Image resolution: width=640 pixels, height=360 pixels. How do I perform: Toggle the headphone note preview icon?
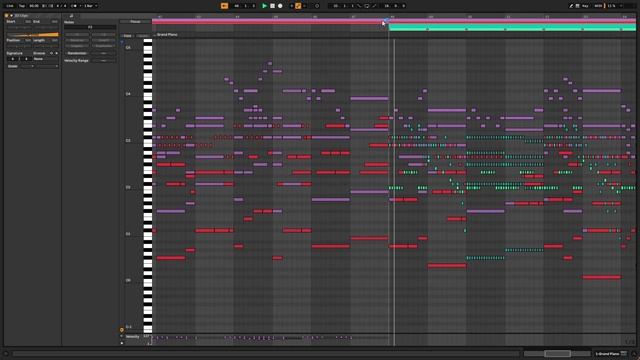click(122, 42)
